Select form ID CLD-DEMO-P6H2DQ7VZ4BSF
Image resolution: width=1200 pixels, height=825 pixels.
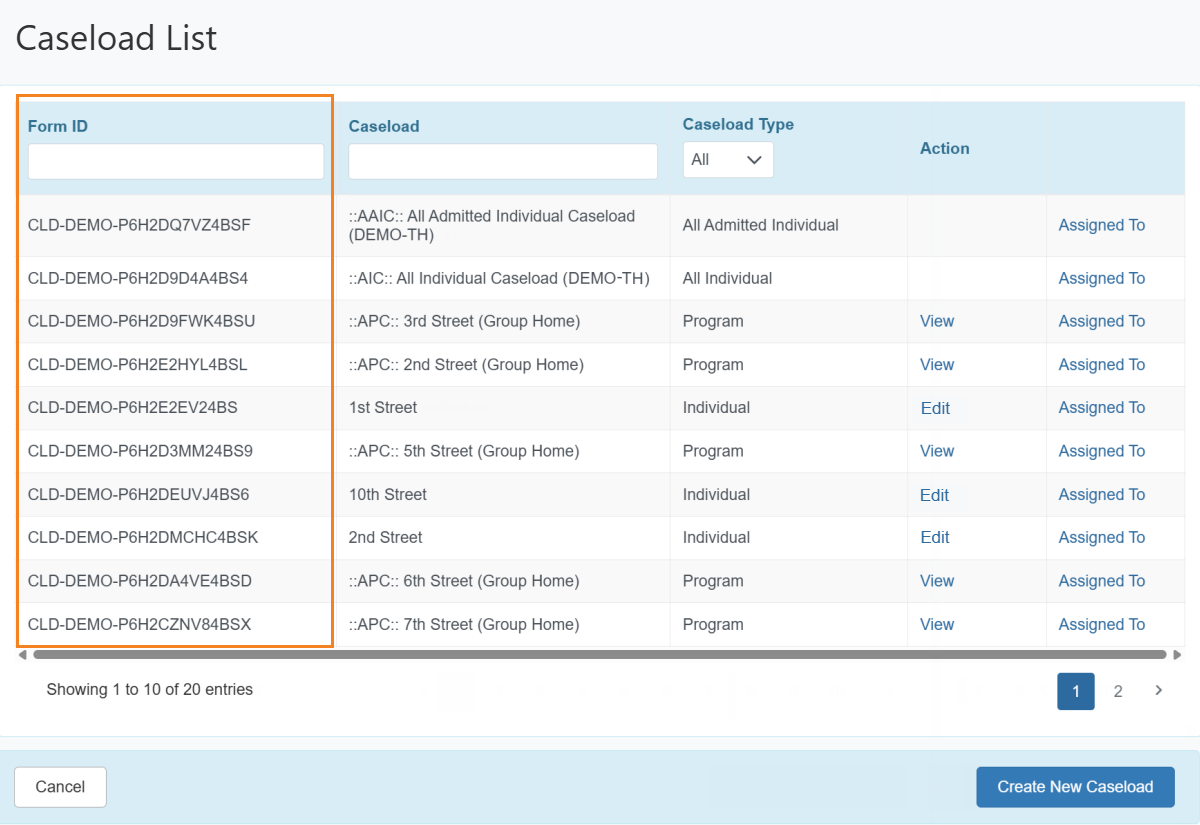click(139, 225)
